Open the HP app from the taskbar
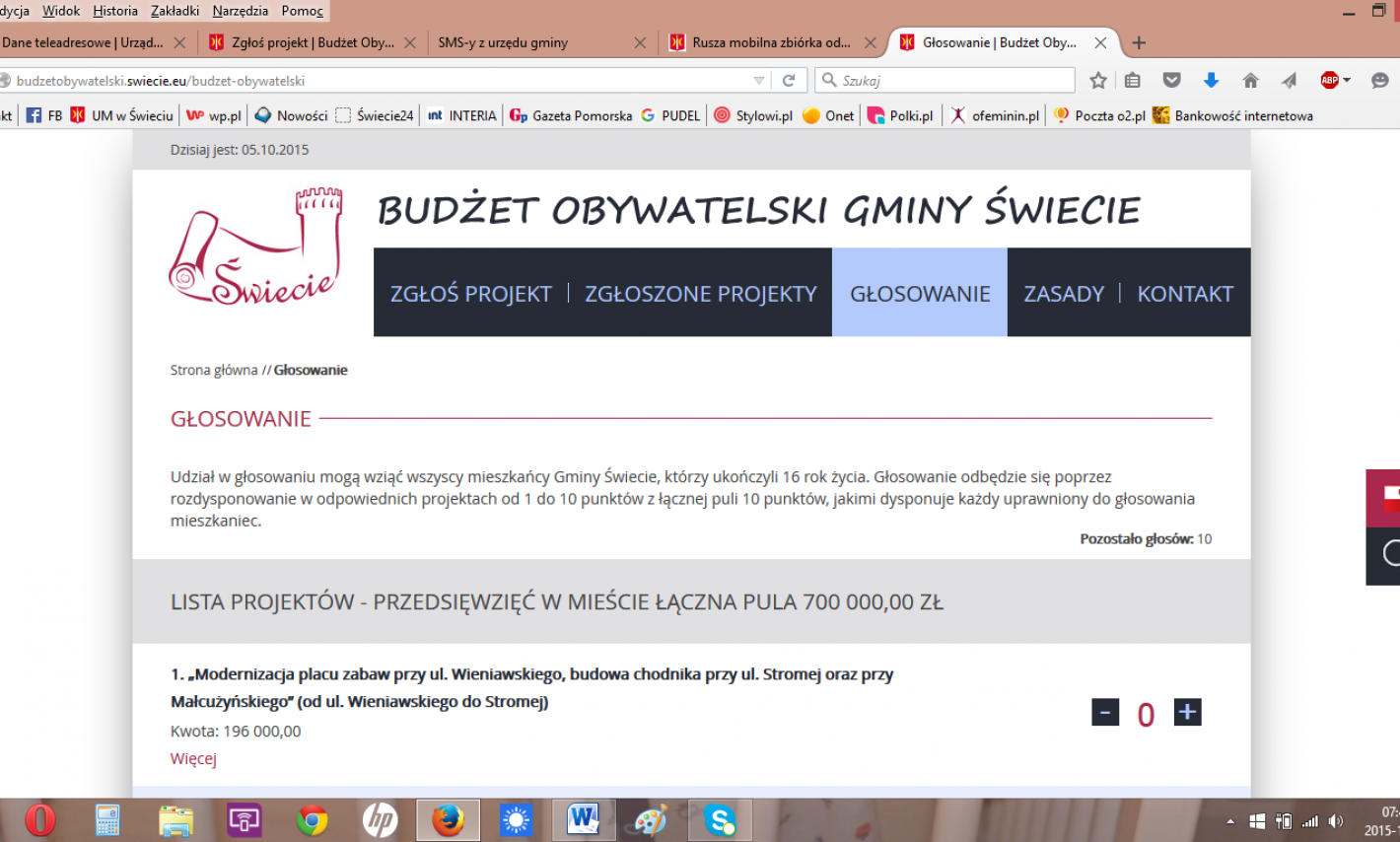Screen dimensions: 1400x842 (380, 820)
